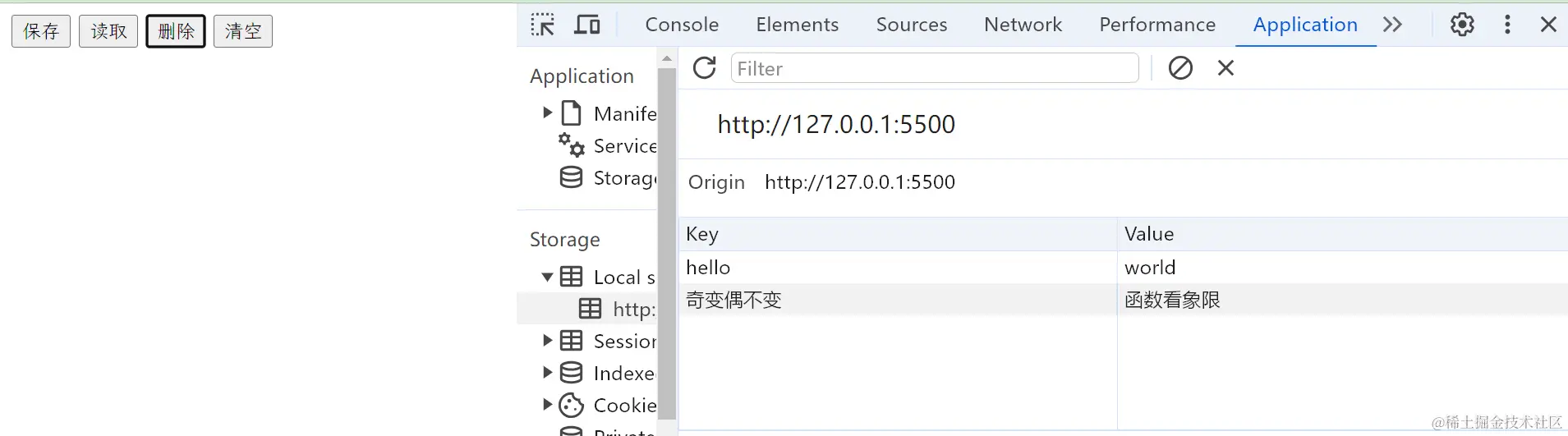Collapse the Local storage tree node
The height and width of the screenshot is (436, 1568).
(x=547, y=278)
